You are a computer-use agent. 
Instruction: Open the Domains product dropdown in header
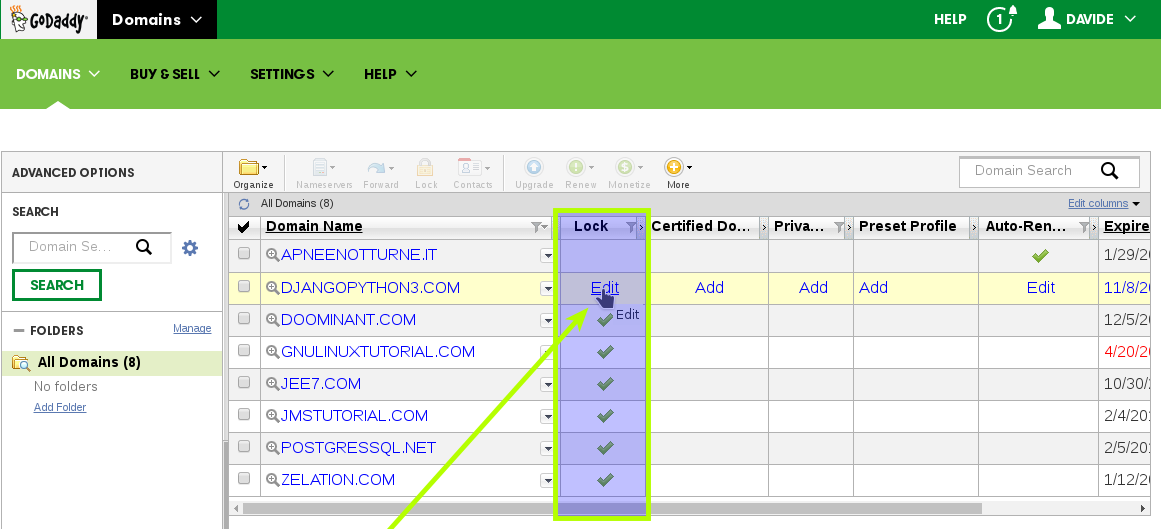157,19
